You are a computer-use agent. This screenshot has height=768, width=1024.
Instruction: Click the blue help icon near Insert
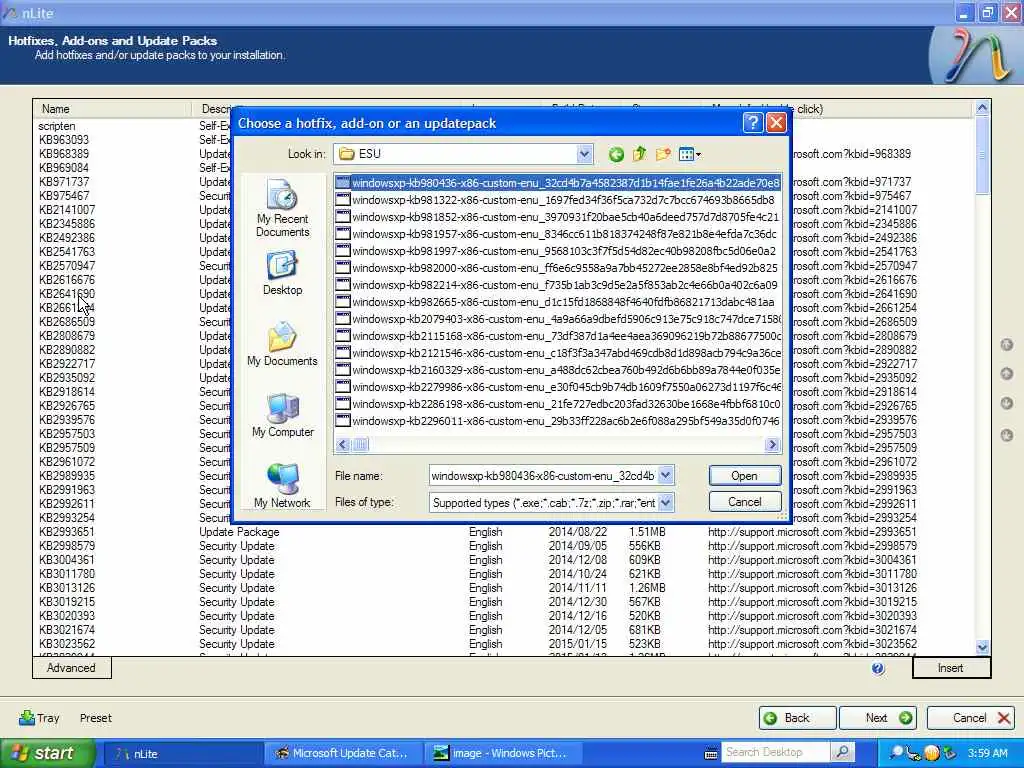point(878,667)
